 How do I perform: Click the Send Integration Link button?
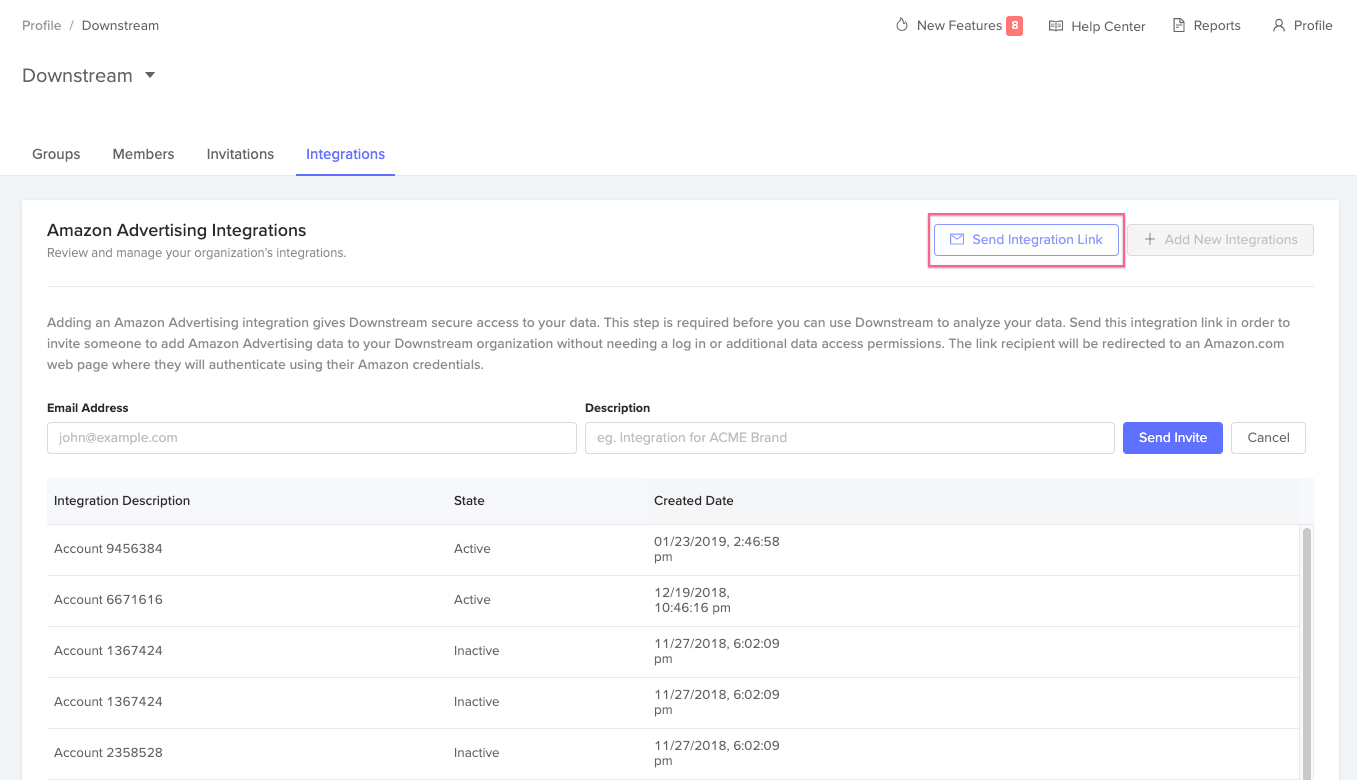(x=1026, y=239)
